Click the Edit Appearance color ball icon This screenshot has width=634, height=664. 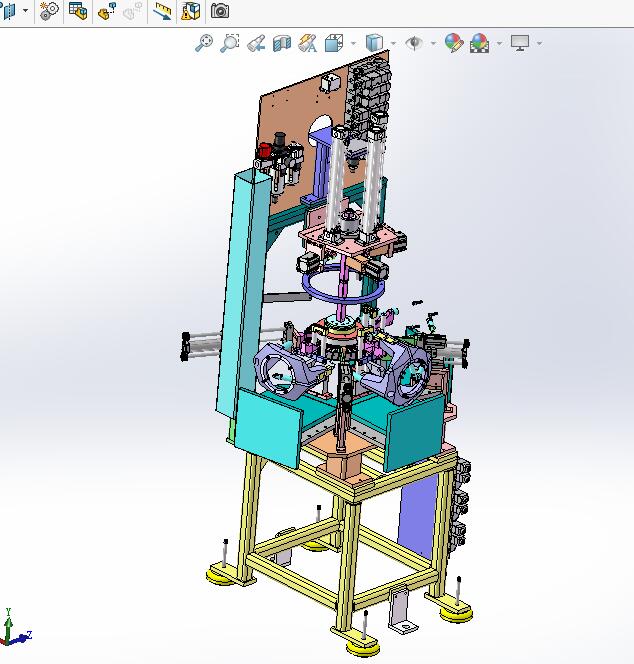(x=454, y=43)
